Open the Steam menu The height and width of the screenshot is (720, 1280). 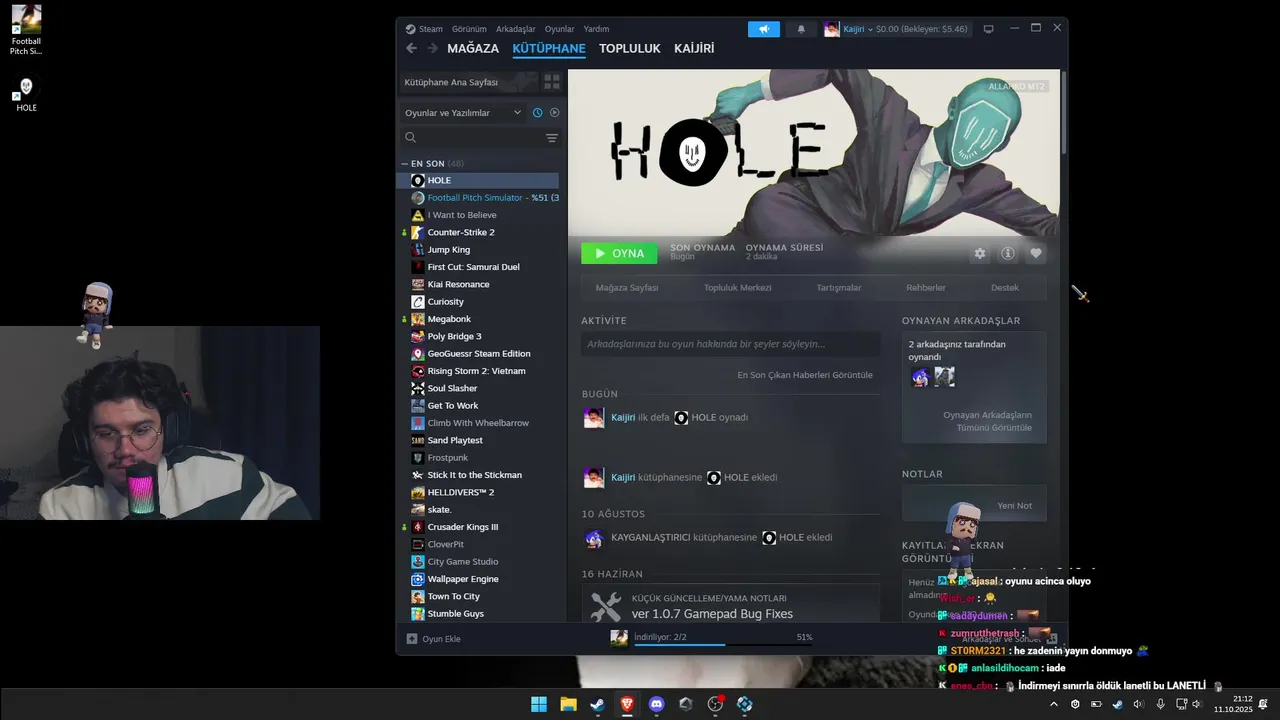point(424,29)
